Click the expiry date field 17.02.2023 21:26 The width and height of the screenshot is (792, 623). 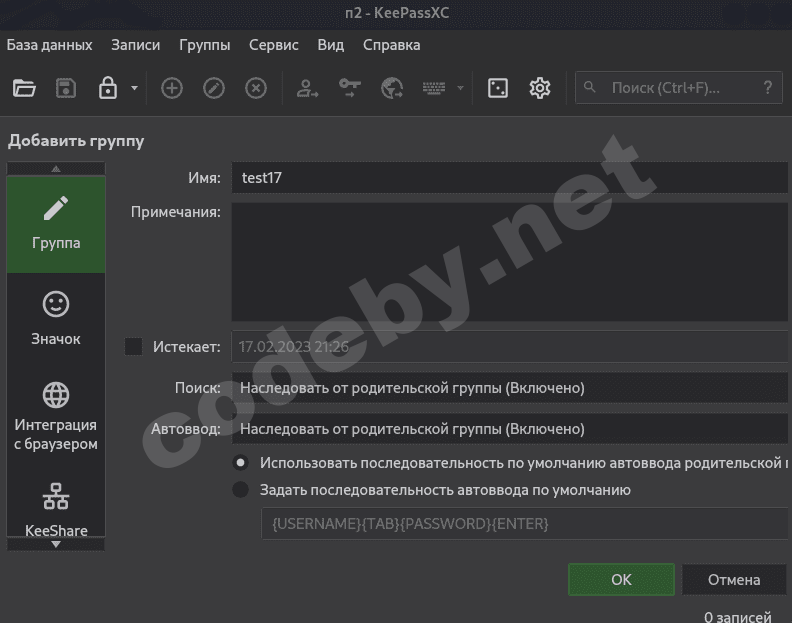point(509,347)
